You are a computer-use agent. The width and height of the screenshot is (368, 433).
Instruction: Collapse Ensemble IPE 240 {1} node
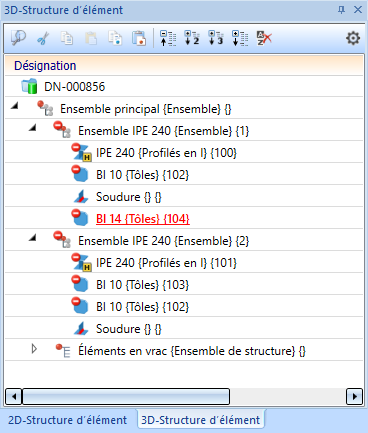coord(32,127)
